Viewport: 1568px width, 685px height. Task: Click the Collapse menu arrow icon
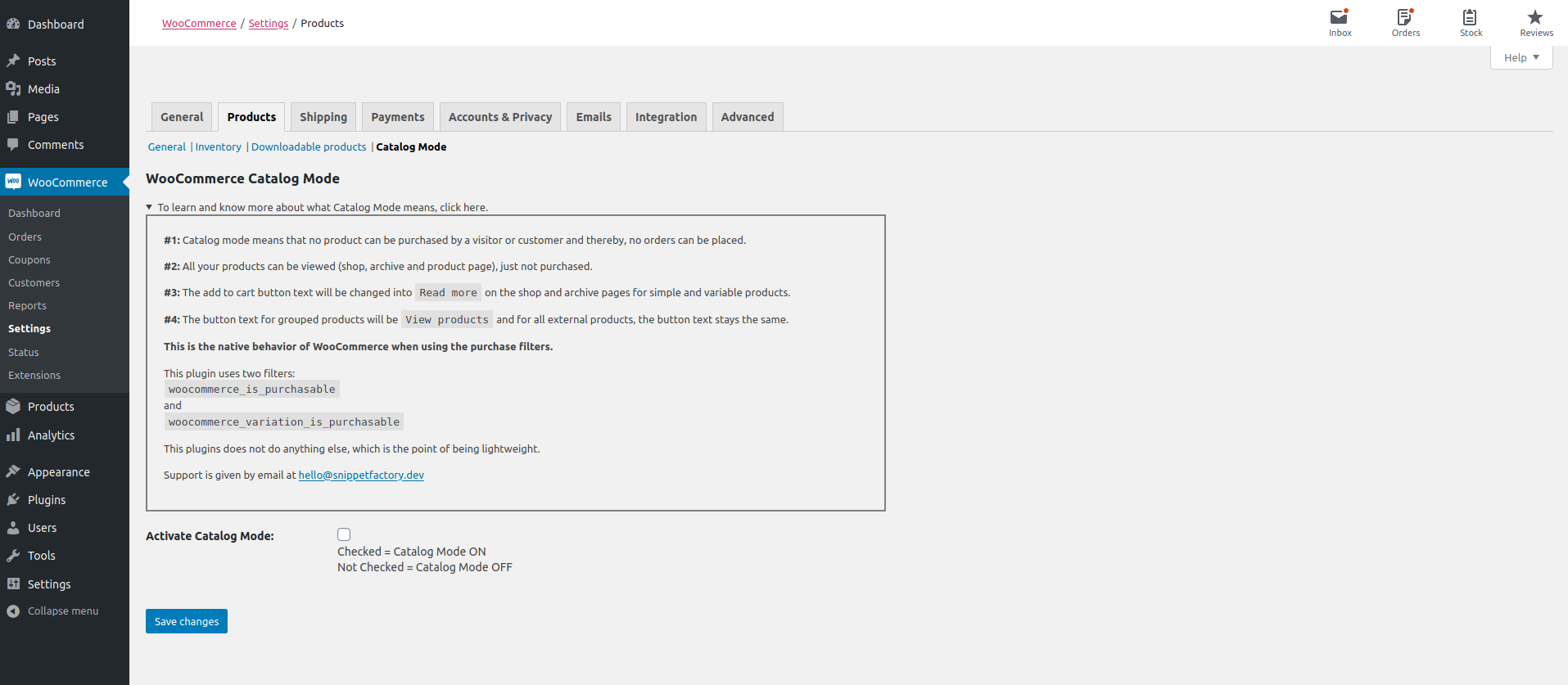[13, 611]
